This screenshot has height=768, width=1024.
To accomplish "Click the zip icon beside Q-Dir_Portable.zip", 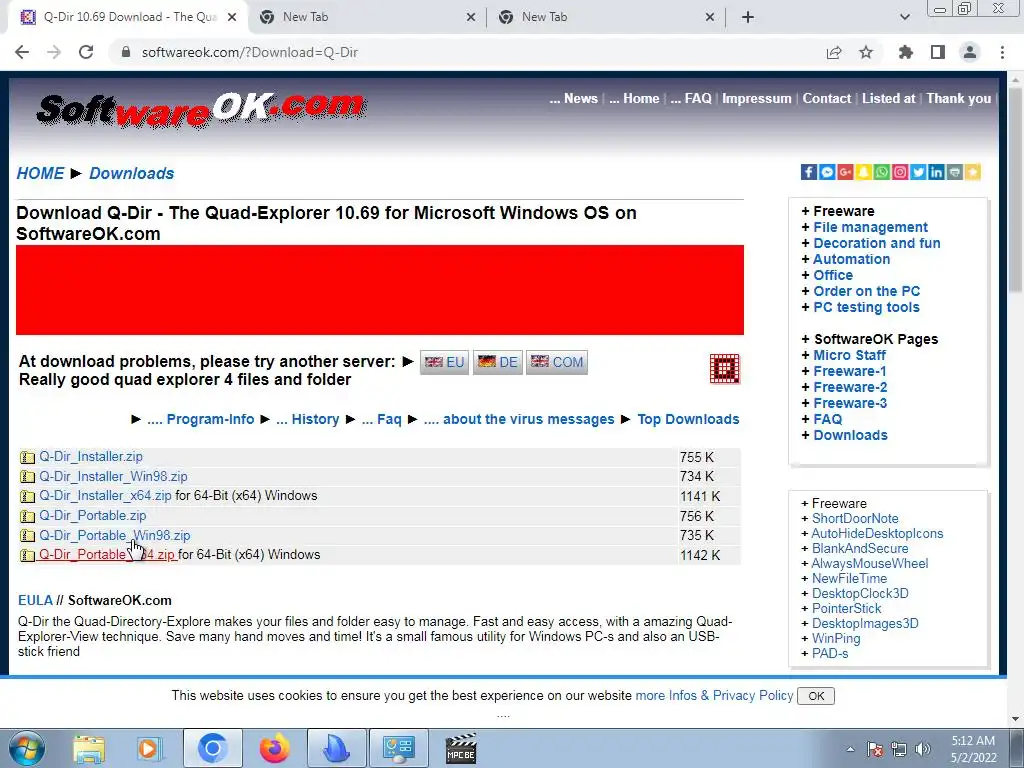I will pos(27,516).
